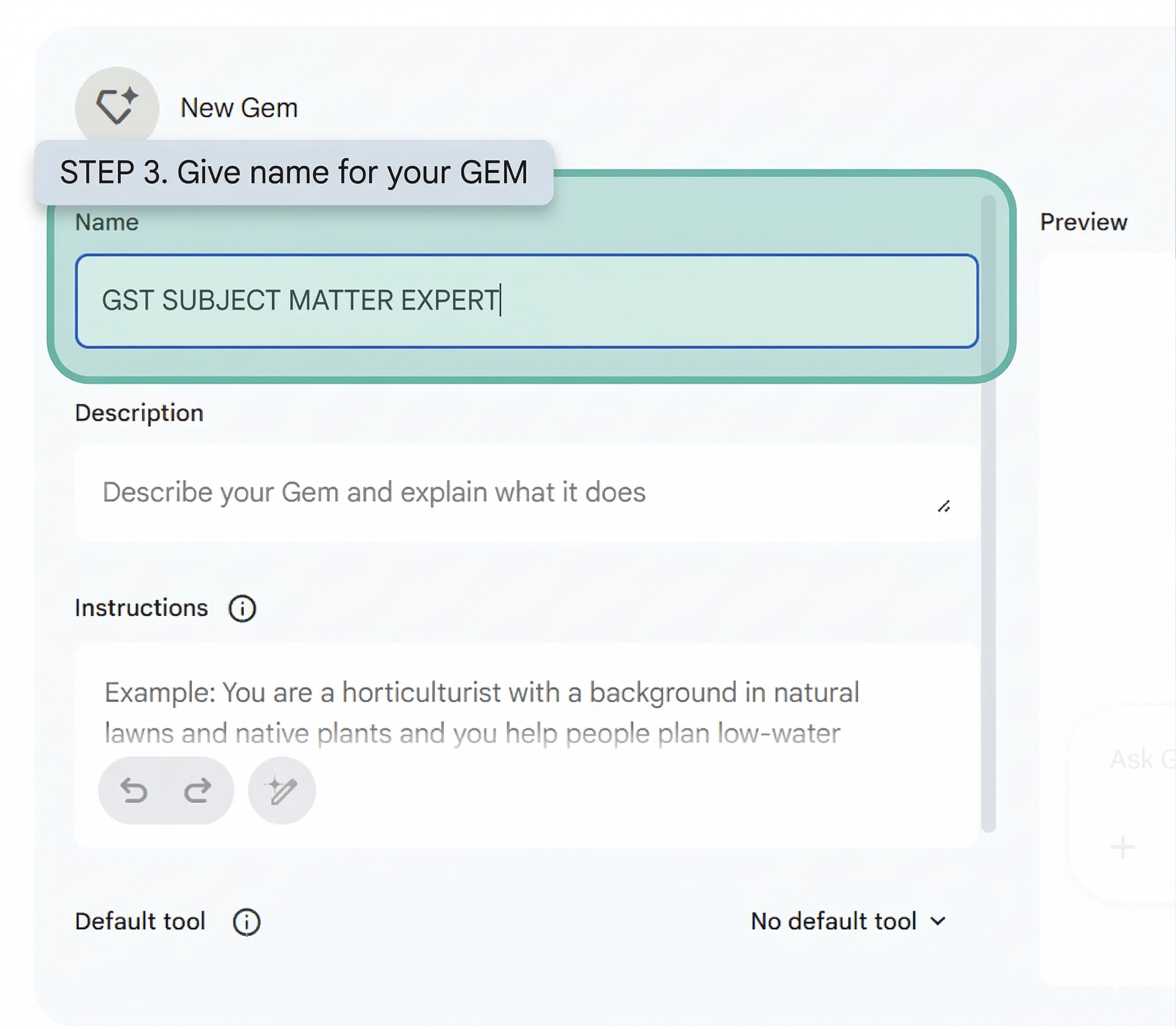Expand the Default tool chevron arrow

click(x=937, y=922)
